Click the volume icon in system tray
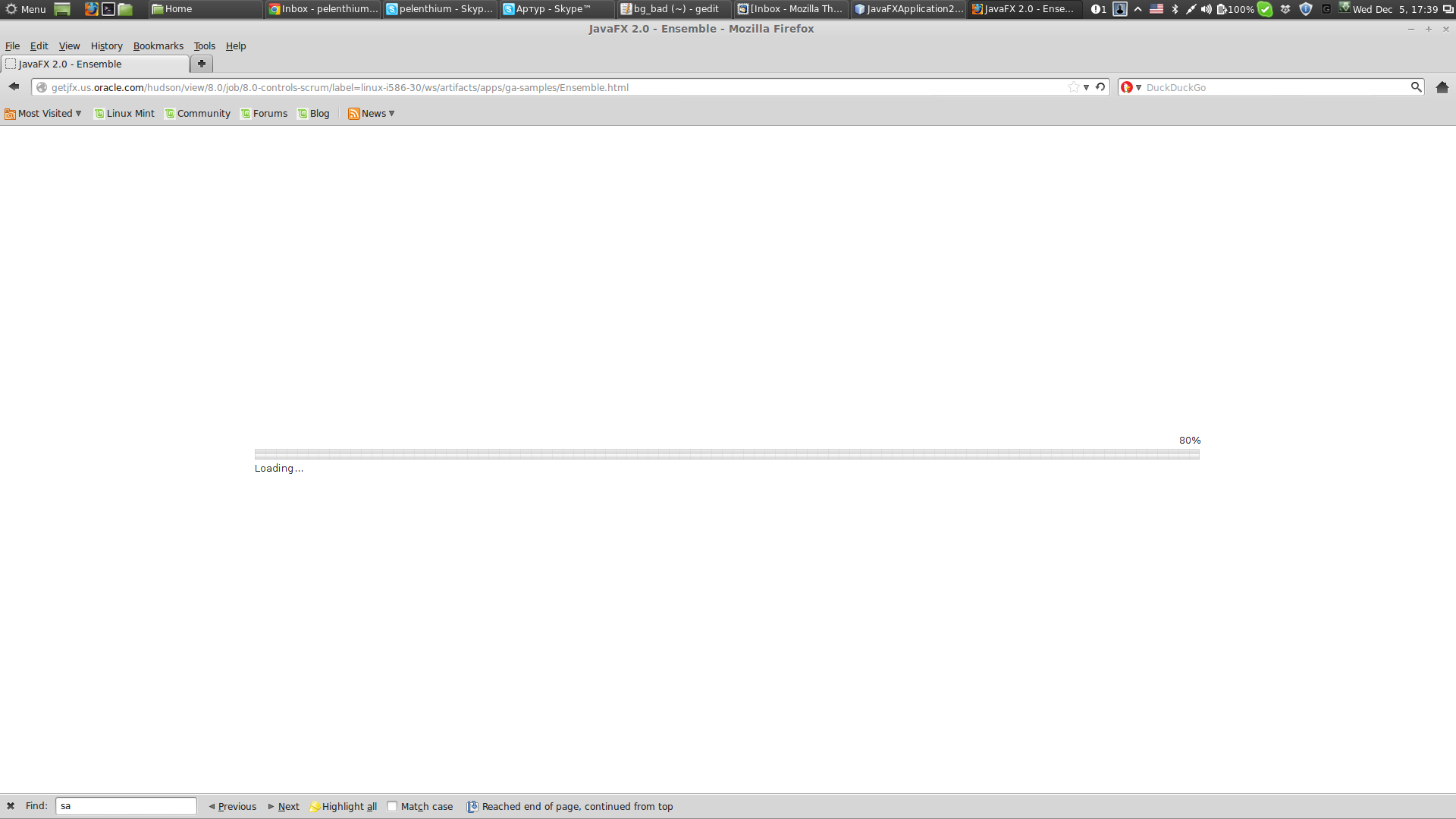 pyautogui.click(x=1206, y=9)
